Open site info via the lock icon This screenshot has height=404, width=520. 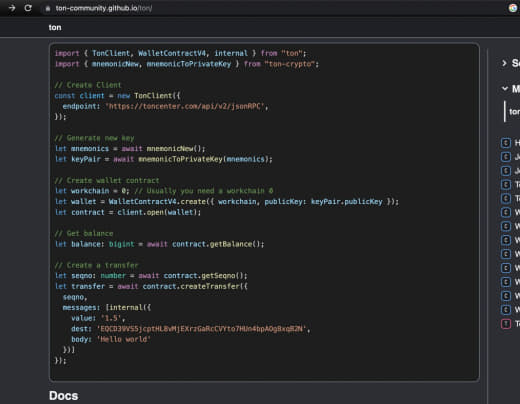[x=48, y=9]
